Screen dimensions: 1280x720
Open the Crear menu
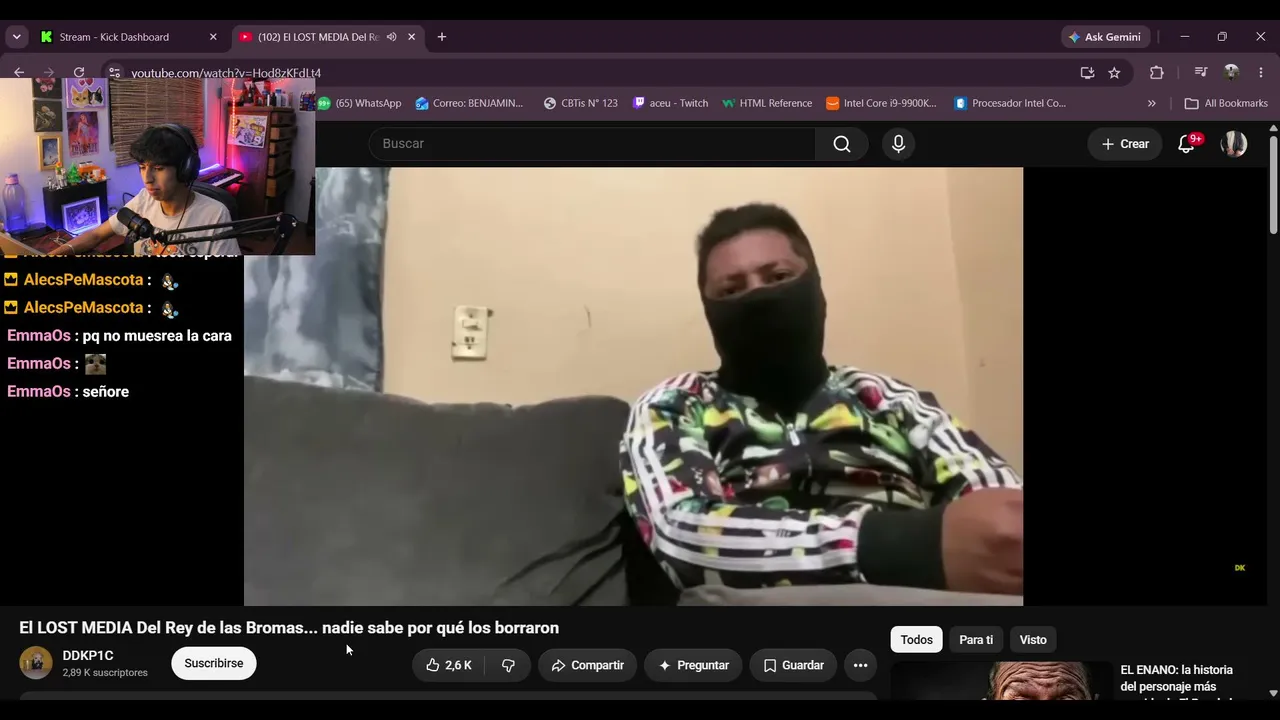point(1125,144)
